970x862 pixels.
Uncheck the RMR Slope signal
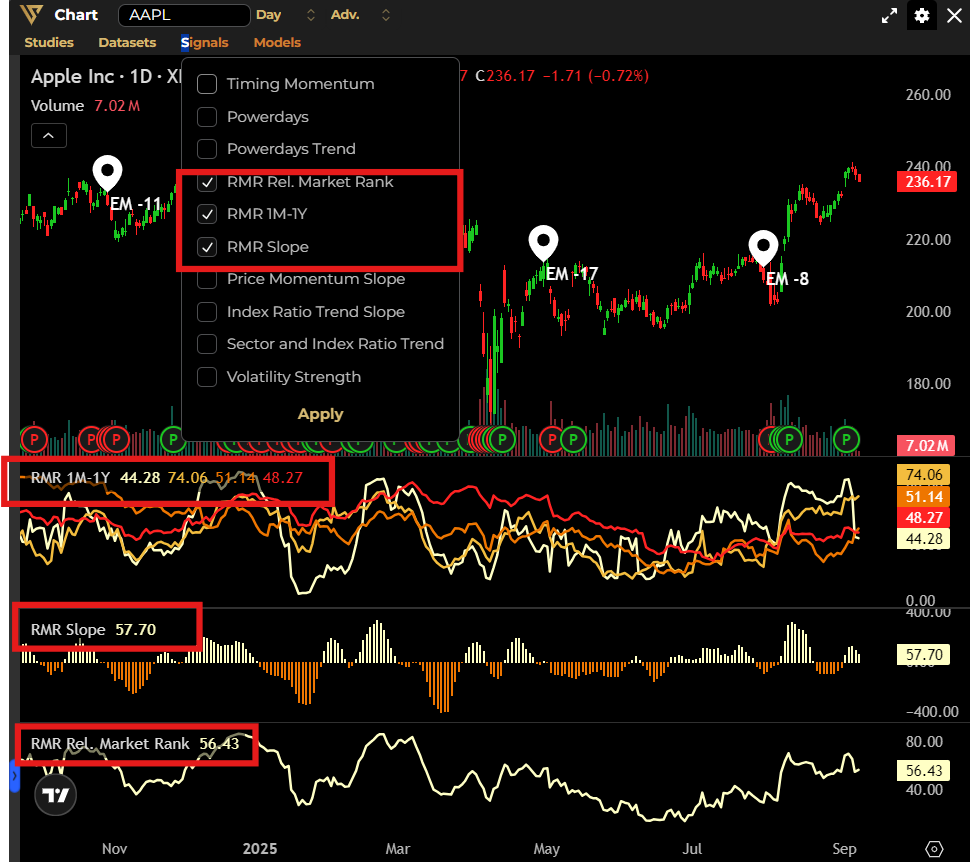coord(207,247)
